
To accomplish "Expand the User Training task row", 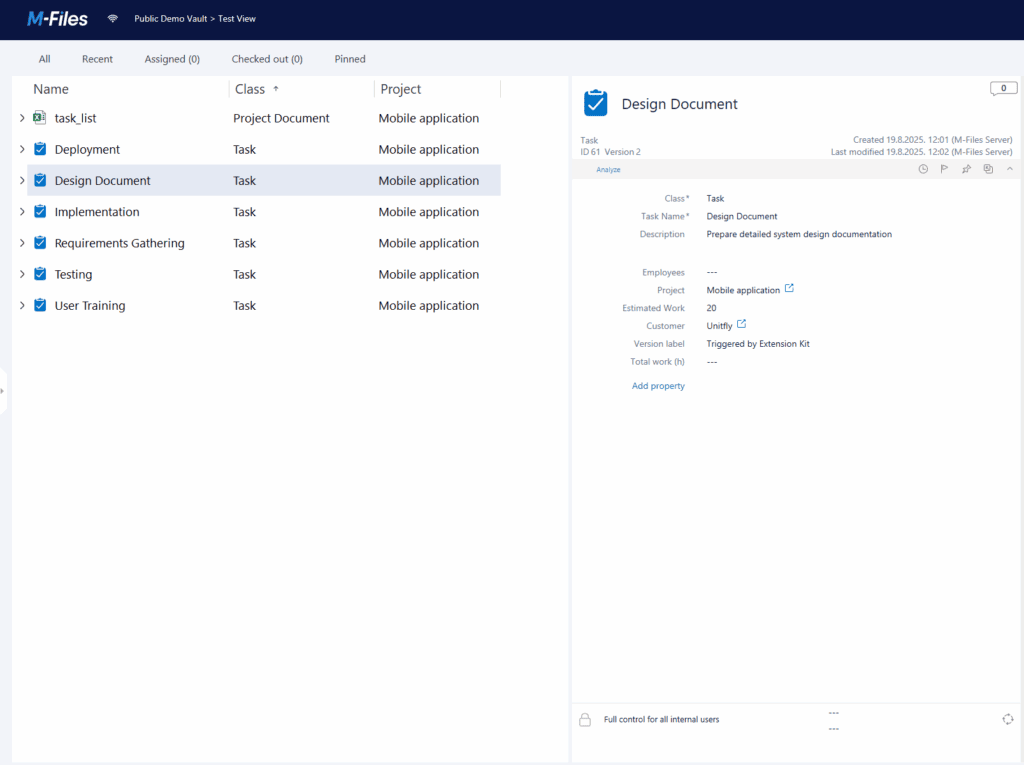I will click(22, 306).
